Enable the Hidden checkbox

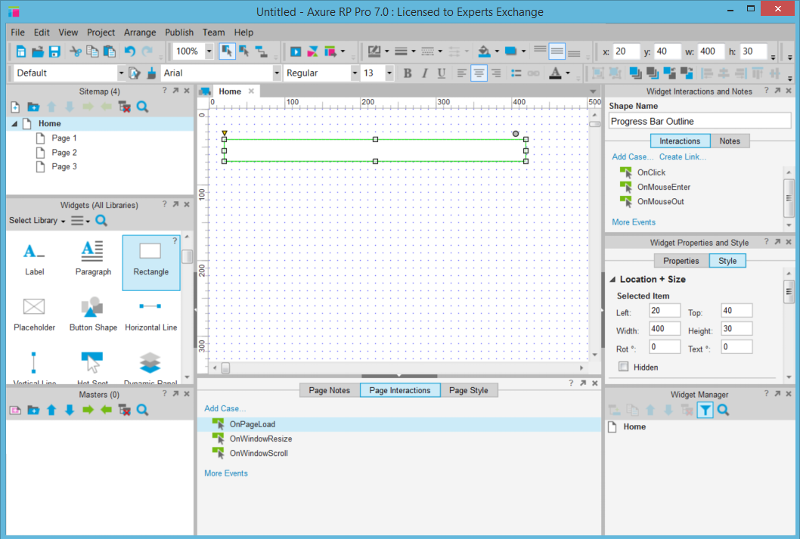point(624,367)
